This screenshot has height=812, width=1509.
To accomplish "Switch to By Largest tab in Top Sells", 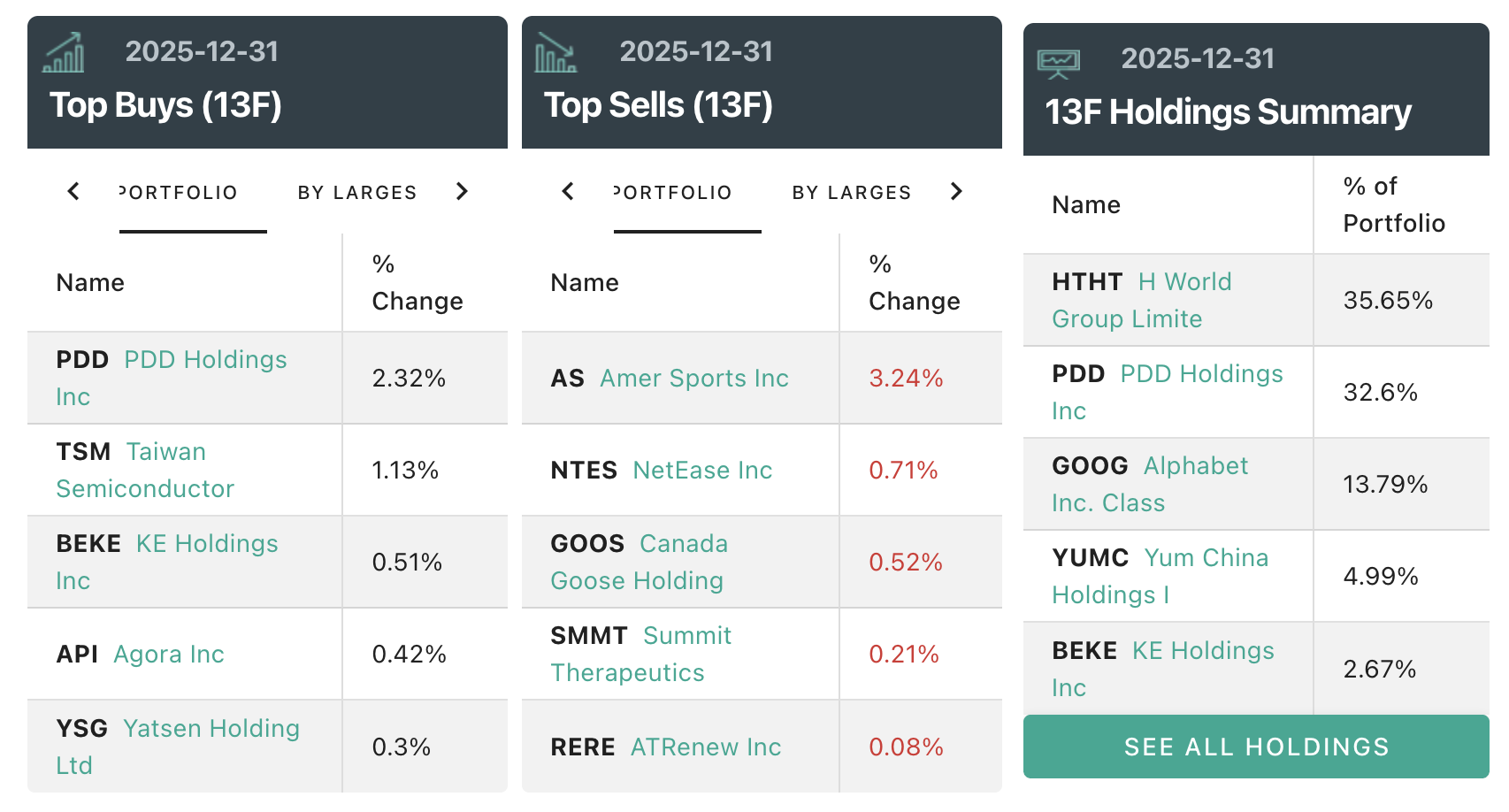I will click(x=852, y=193).
